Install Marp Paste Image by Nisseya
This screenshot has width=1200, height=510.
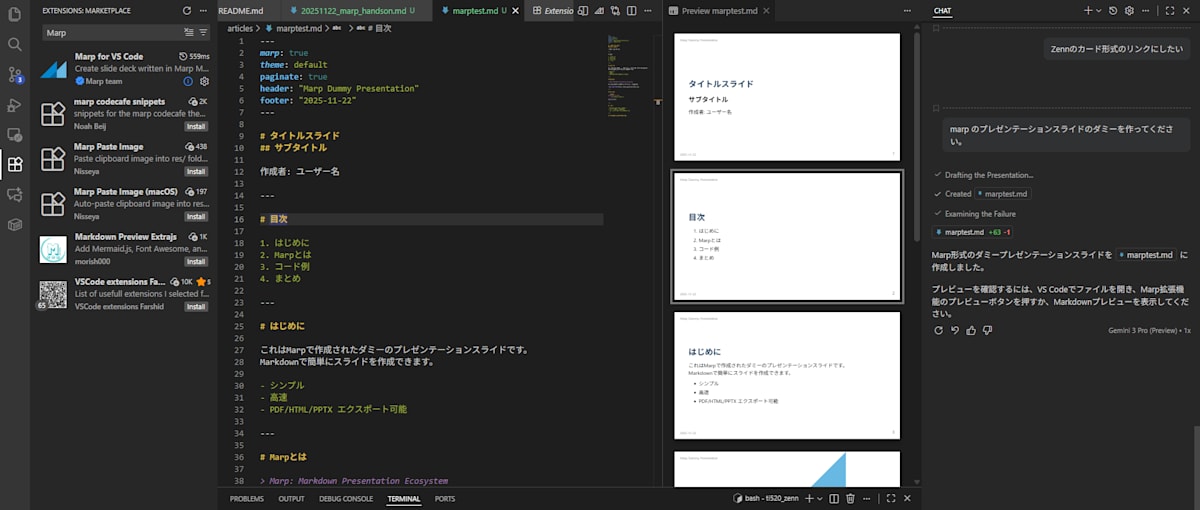pos(196,171)
